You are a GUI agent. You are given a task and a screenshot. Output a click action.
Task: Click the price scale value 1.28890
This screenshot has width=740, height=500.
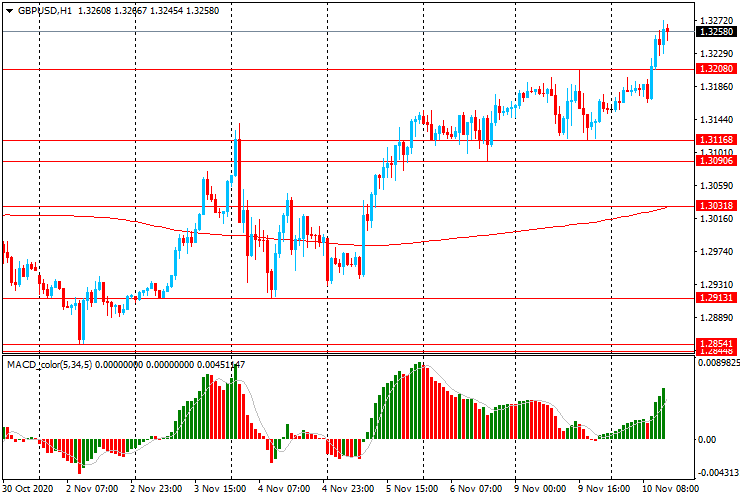click(x=717, y=318)
